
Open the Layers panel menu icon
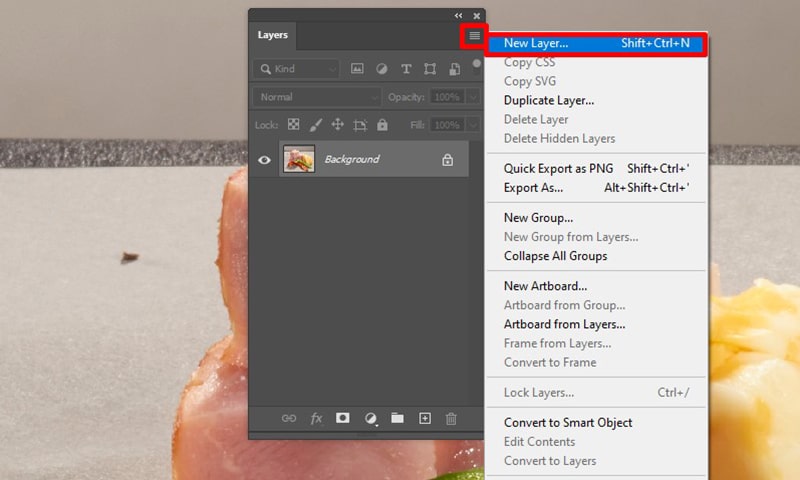(x=474, y=36)
